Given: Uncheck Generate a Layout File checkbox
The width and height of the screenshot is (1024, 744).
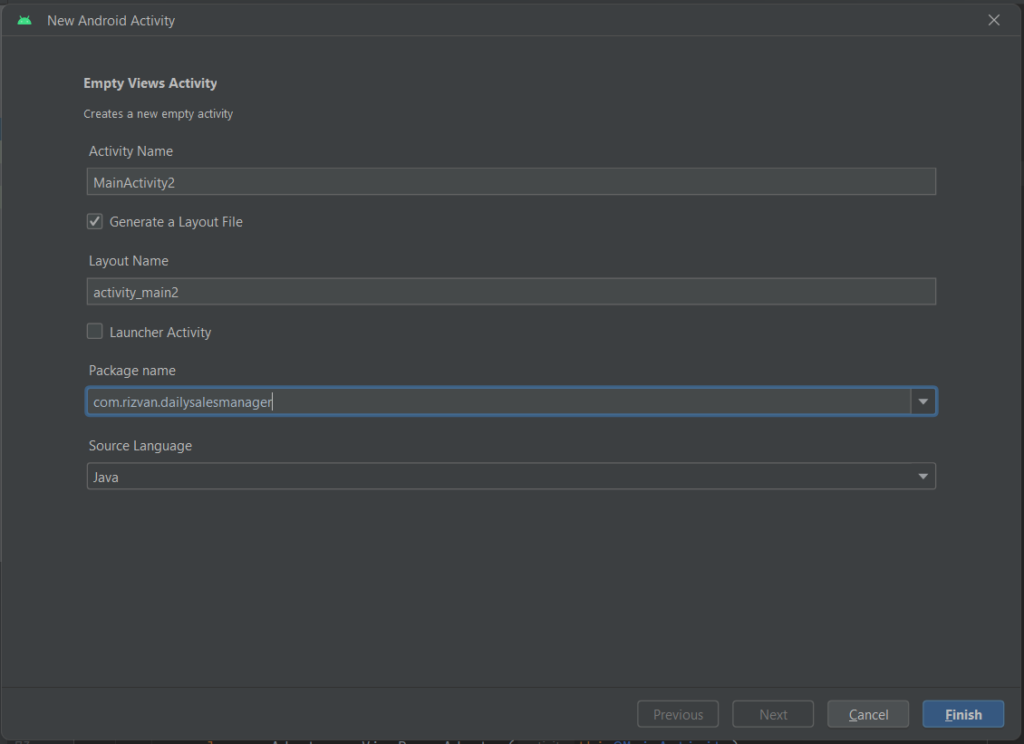Looking at the screenshot, I should [x=95, y=221].
